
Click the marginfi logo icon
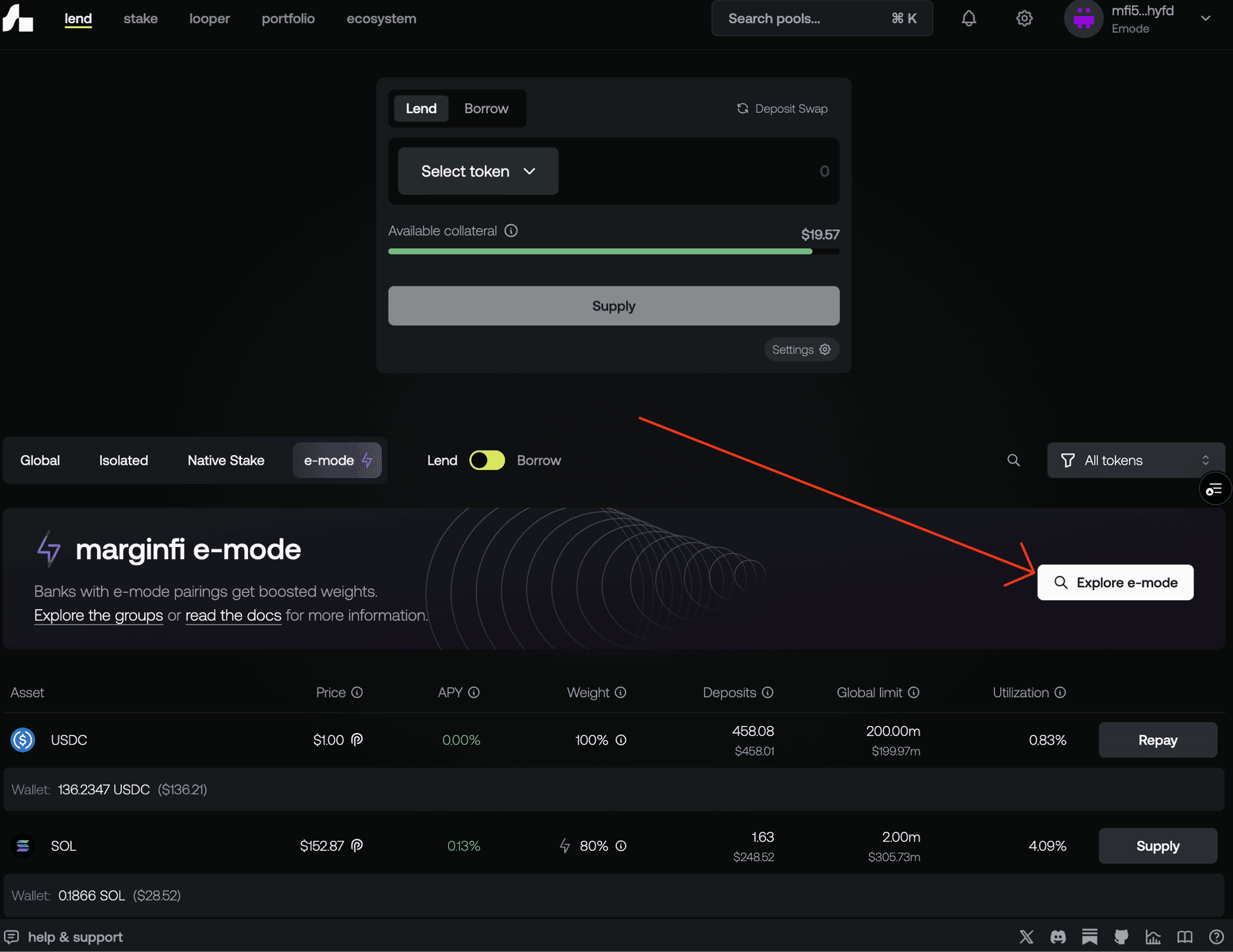(x=17, y=18)
